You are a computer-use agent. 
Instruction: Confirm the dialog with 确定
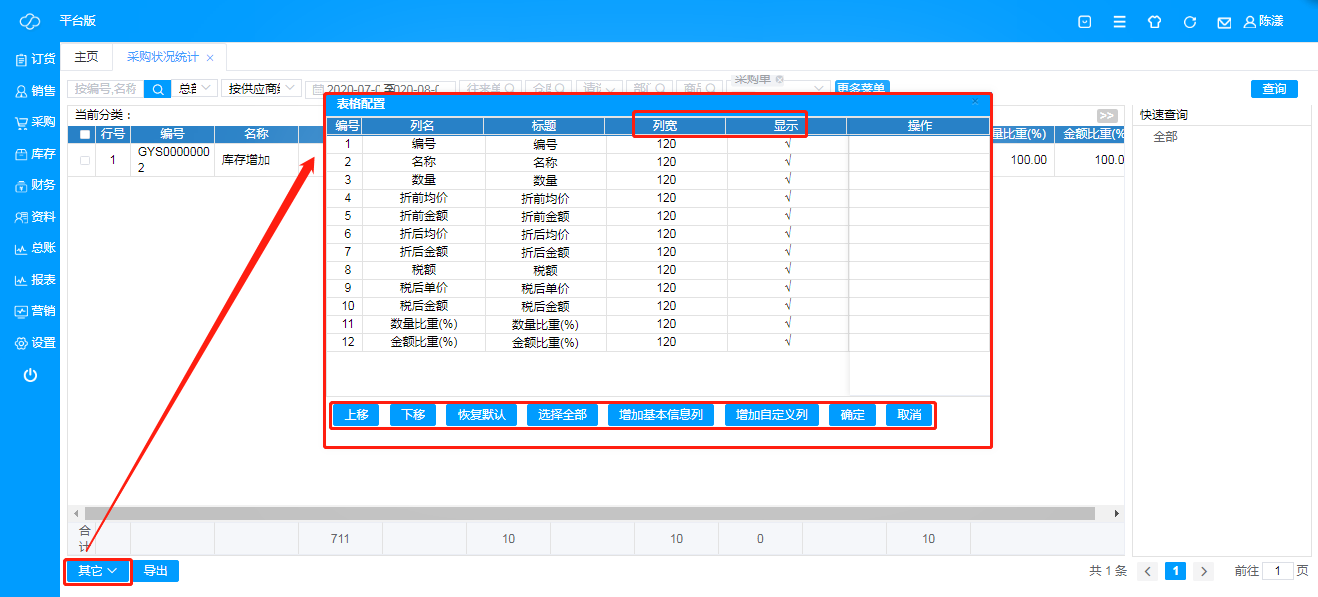[852, 415]
